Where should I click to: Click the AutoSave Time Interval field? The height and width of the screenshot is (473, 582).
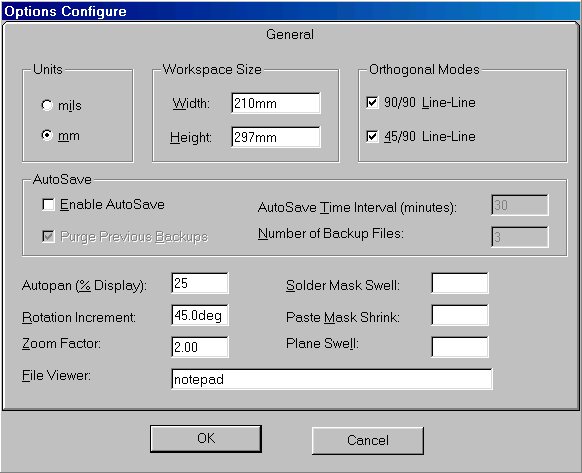[x=520, y=205]
